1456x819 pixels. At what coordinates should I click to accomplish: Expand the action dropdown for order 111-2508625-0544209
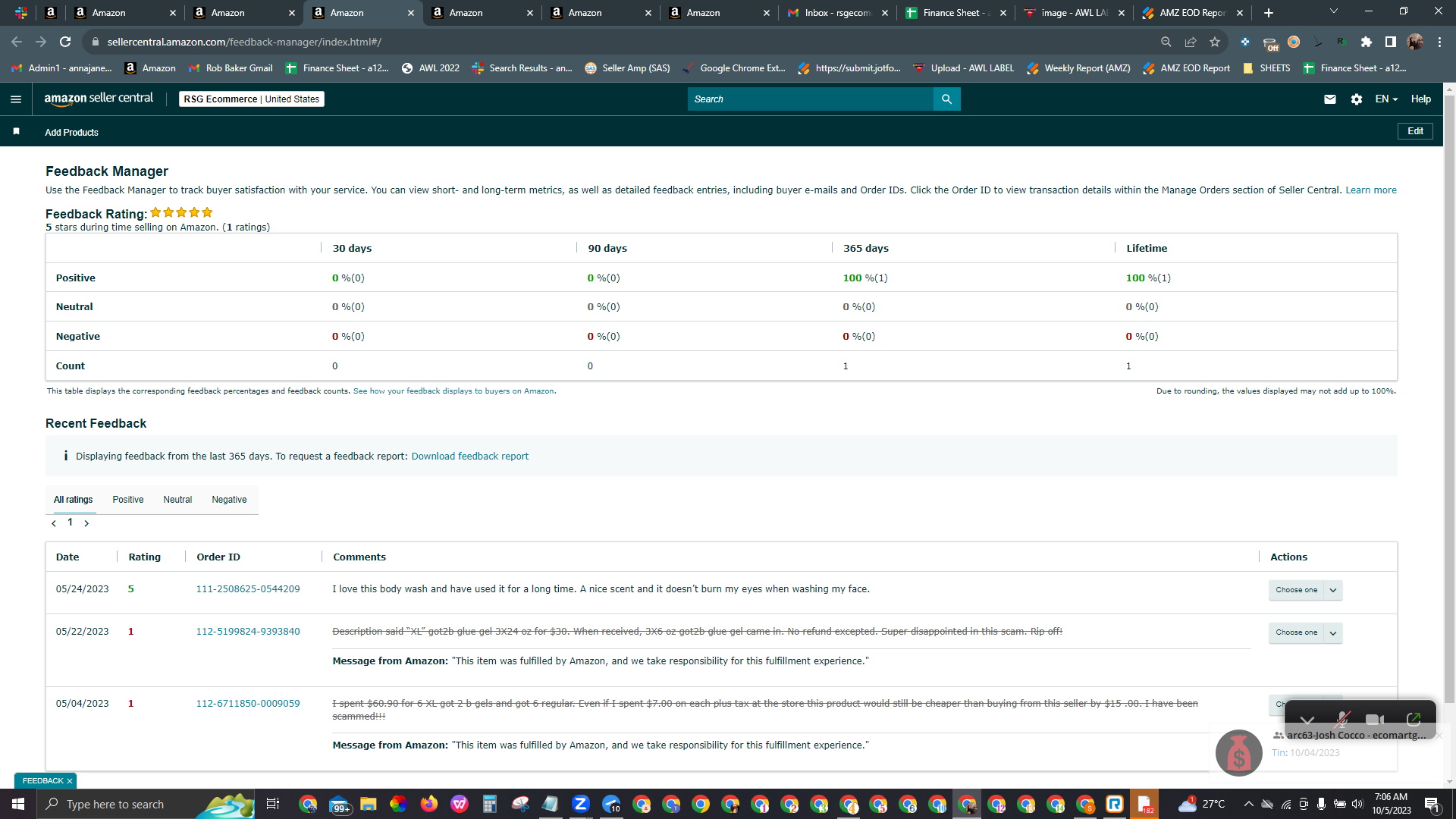(1333, 590)
